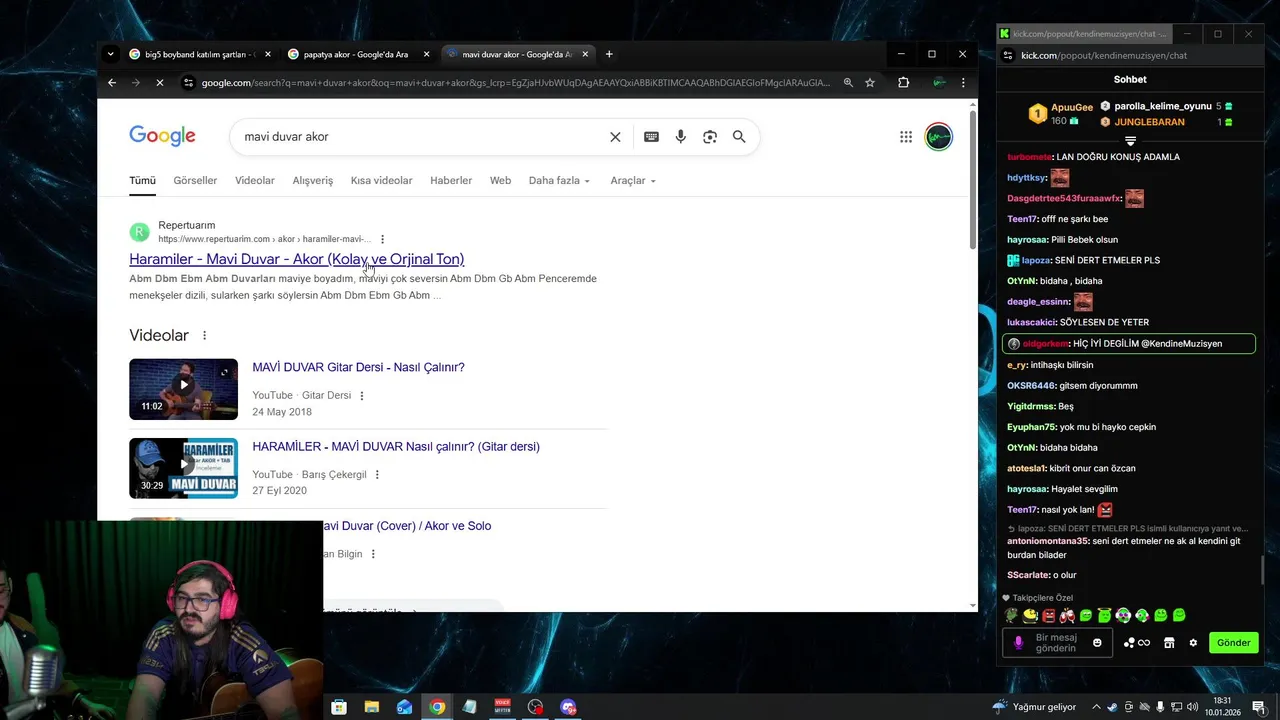This screenshot has width=1280, height=720.
Task: Switch to the Videolar search tab
Action: (x=255, y=181)
